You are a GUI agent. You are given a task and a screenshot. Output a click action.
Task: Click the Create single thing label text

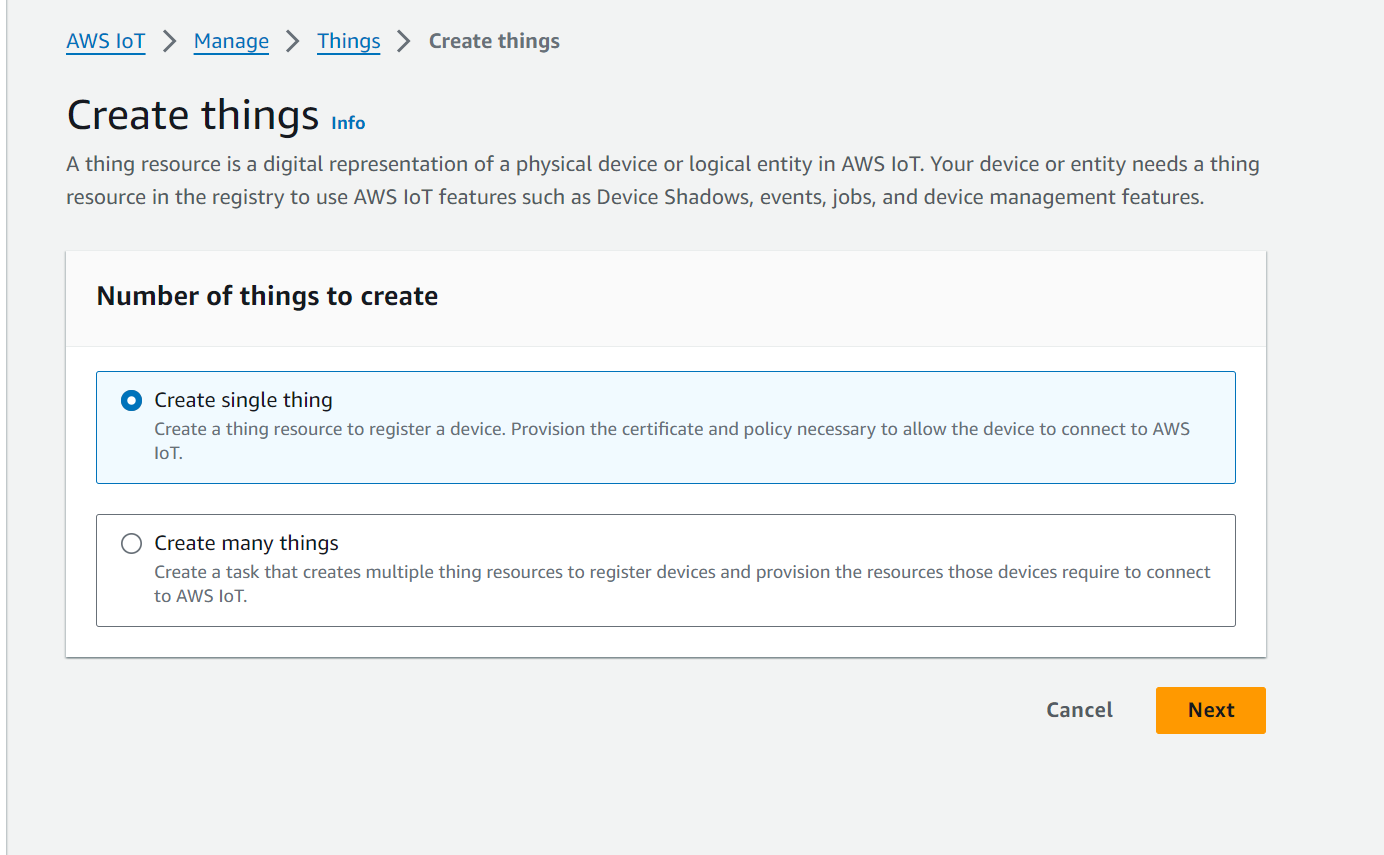point(243,400)
